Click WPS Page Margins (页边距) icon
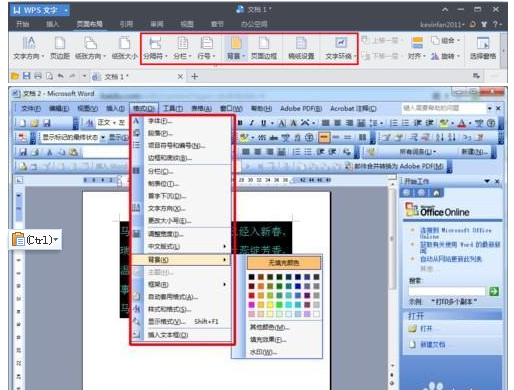Image resolution: width=514 pixels, height=390 pixels. 60,49
